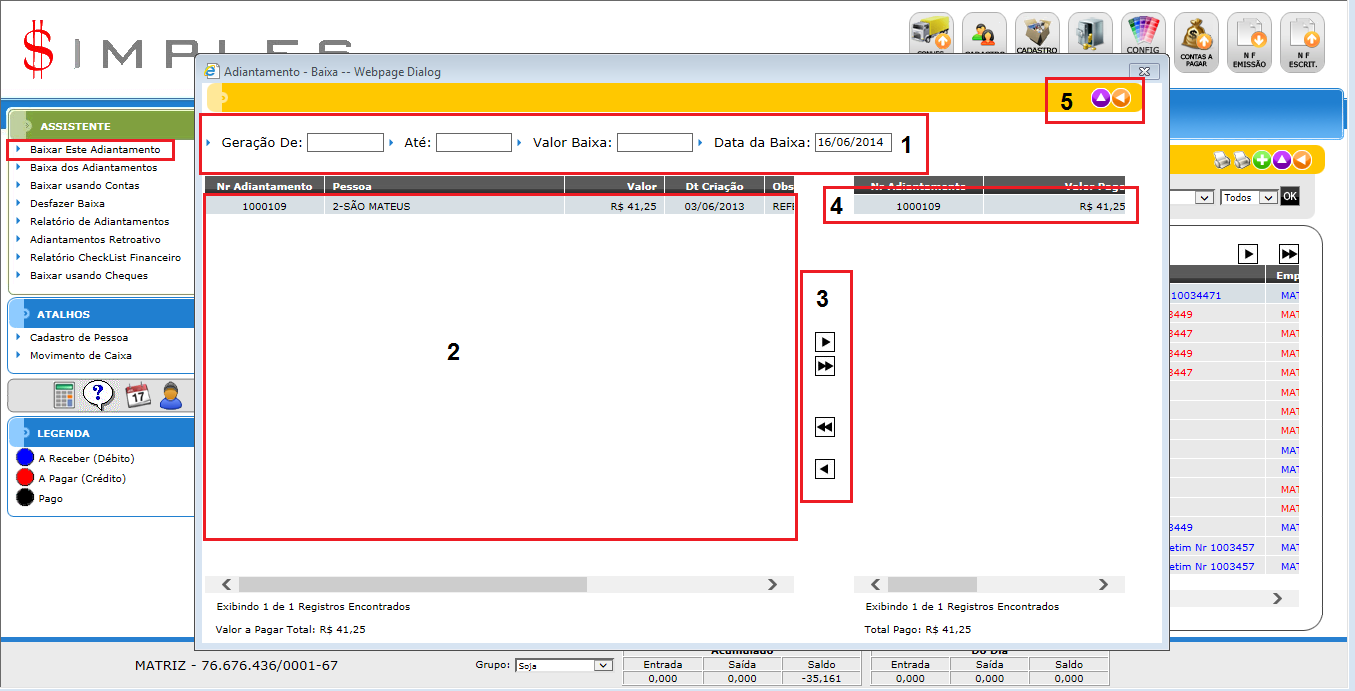The width and height of the screenshot is (1355, 691).
Task: Open the Todos filter dropdown
Action: pyautogui.click(x=1268, y=198)
